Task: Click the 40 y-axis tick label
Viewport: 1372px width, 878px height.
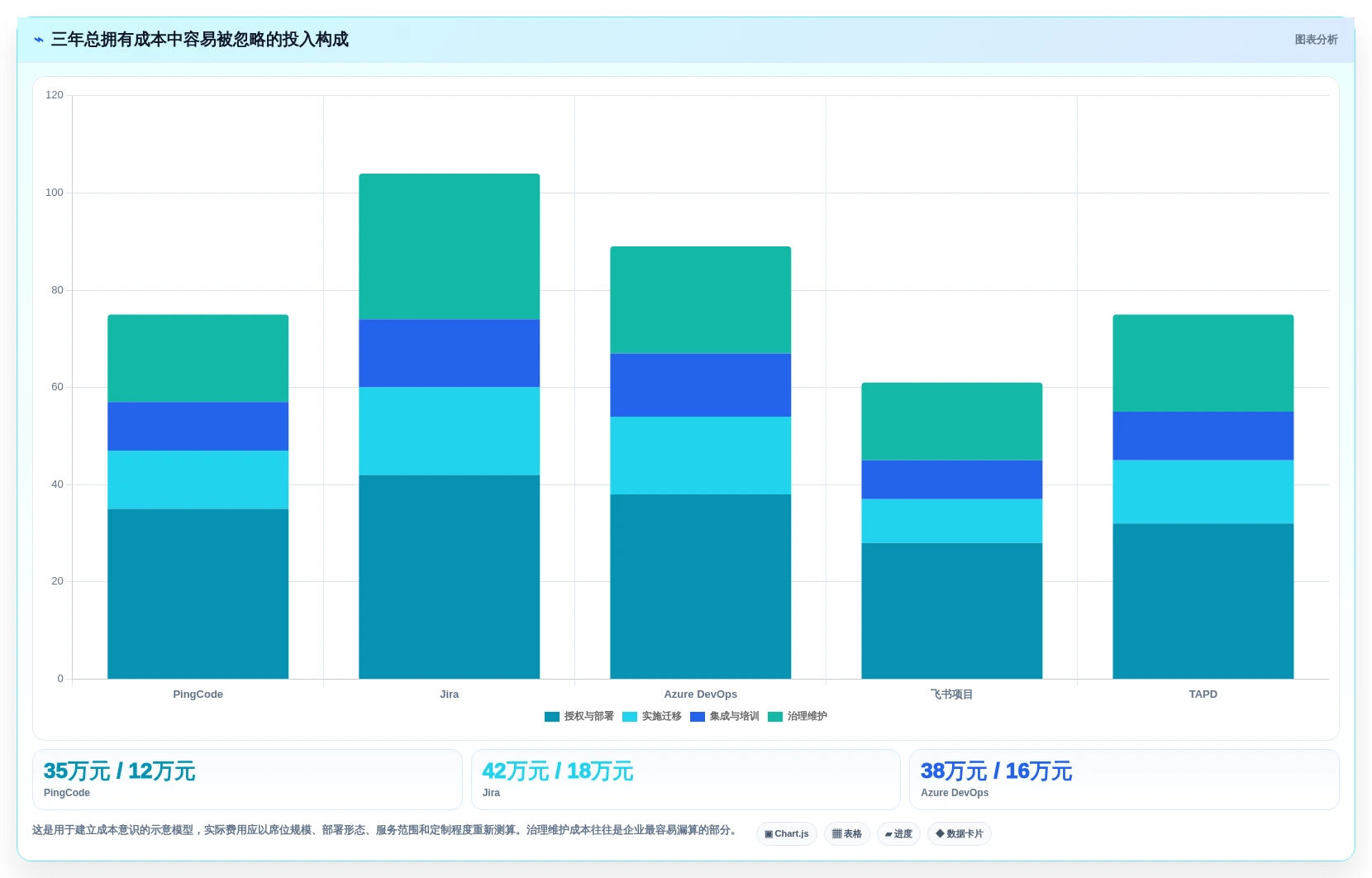Action: coord(57,484)
